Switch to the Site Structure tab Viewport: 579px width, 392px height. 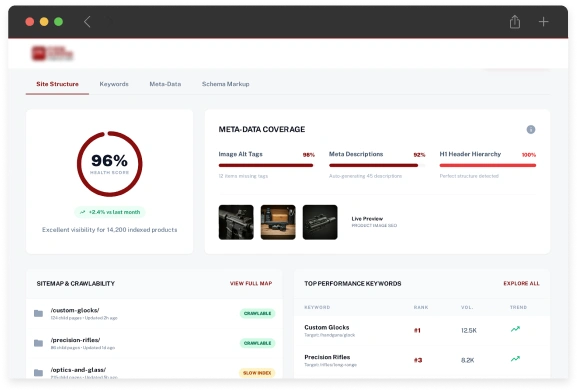[x=57, y=84]
